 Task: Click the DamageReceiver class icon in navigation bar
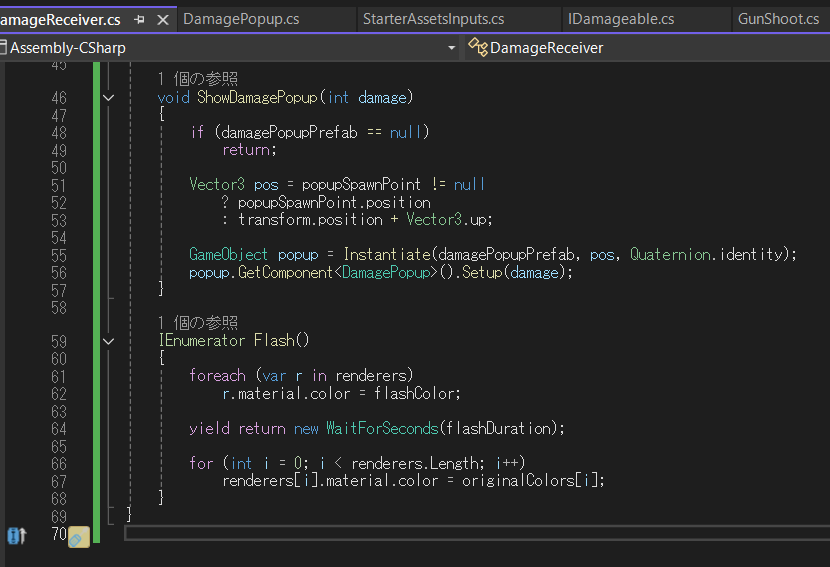477,47
